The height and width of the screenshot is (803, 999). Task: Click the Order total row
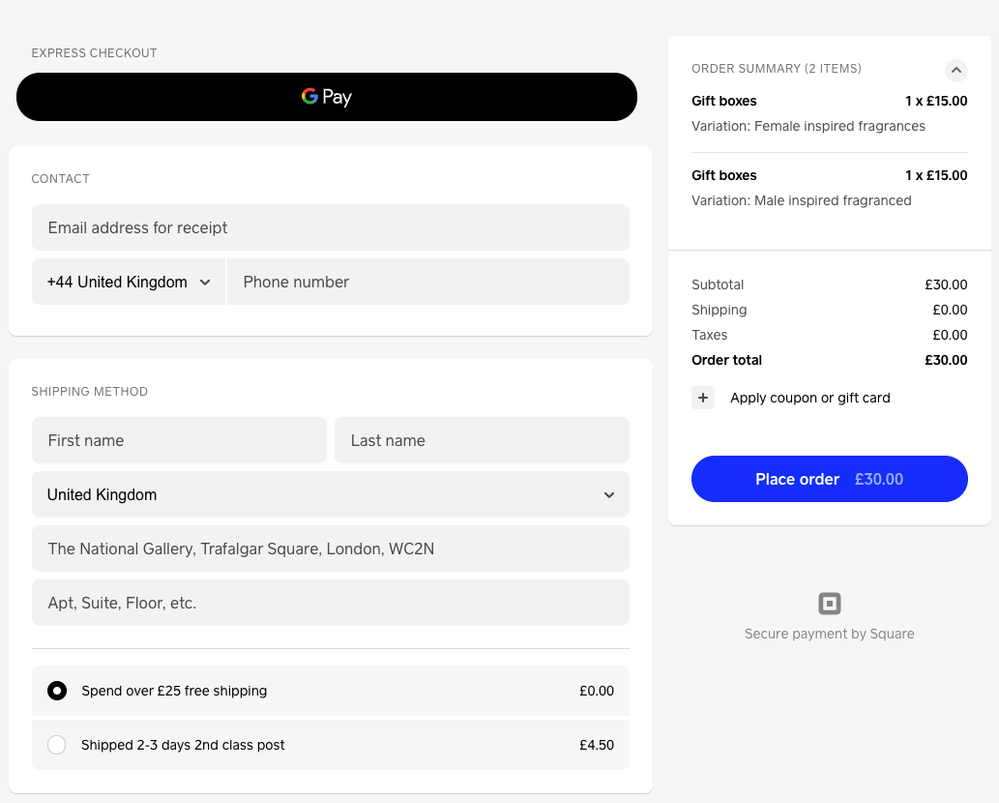[828, 360]
